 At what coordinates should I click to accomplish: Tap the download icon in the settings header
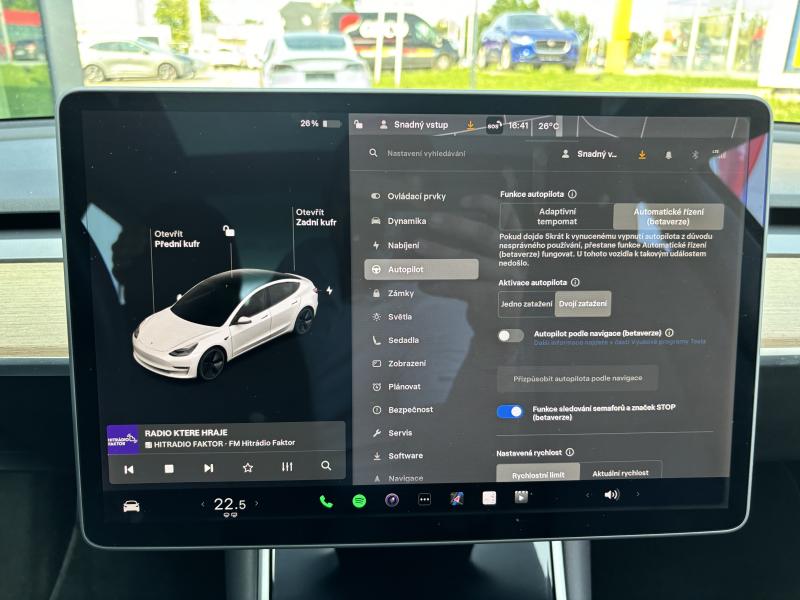pos(642,155)
